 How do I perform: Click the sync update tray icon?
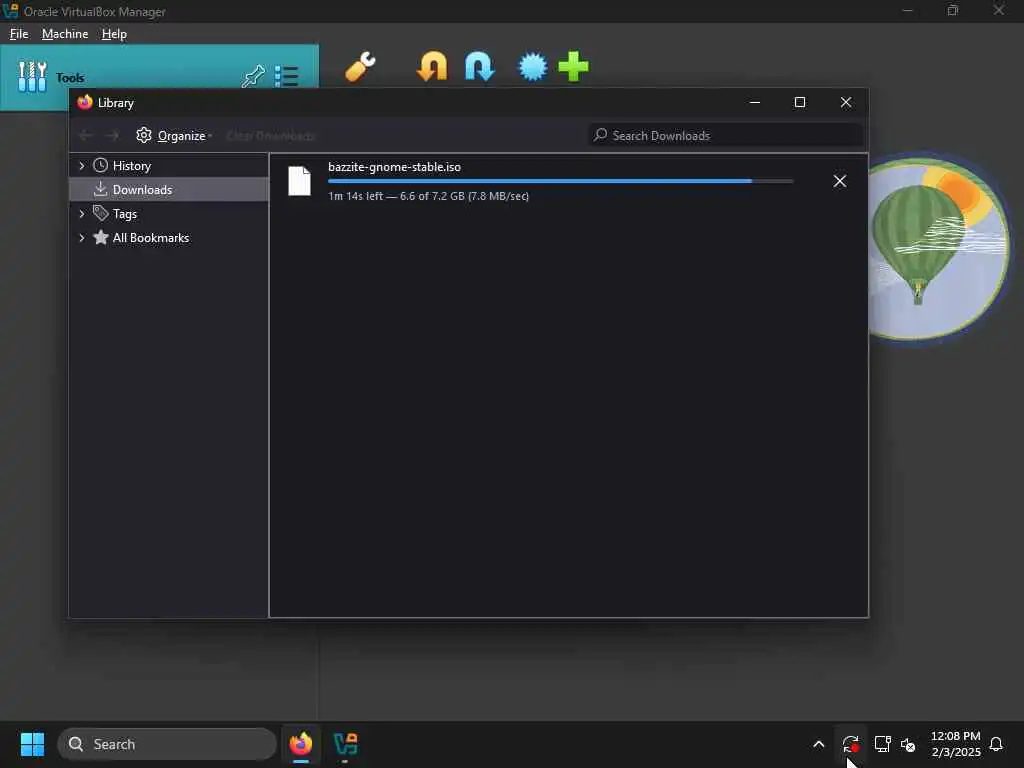(x=850, y=744)
